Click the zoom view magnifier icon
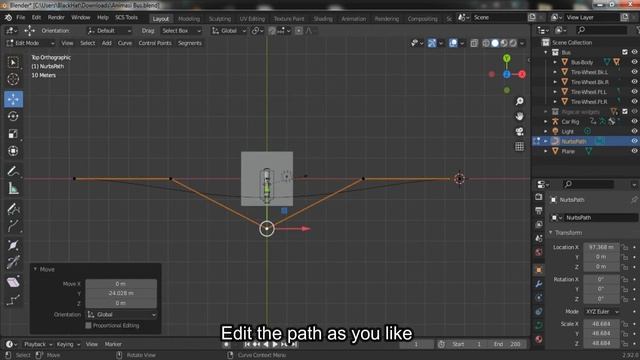 (519, 101)
